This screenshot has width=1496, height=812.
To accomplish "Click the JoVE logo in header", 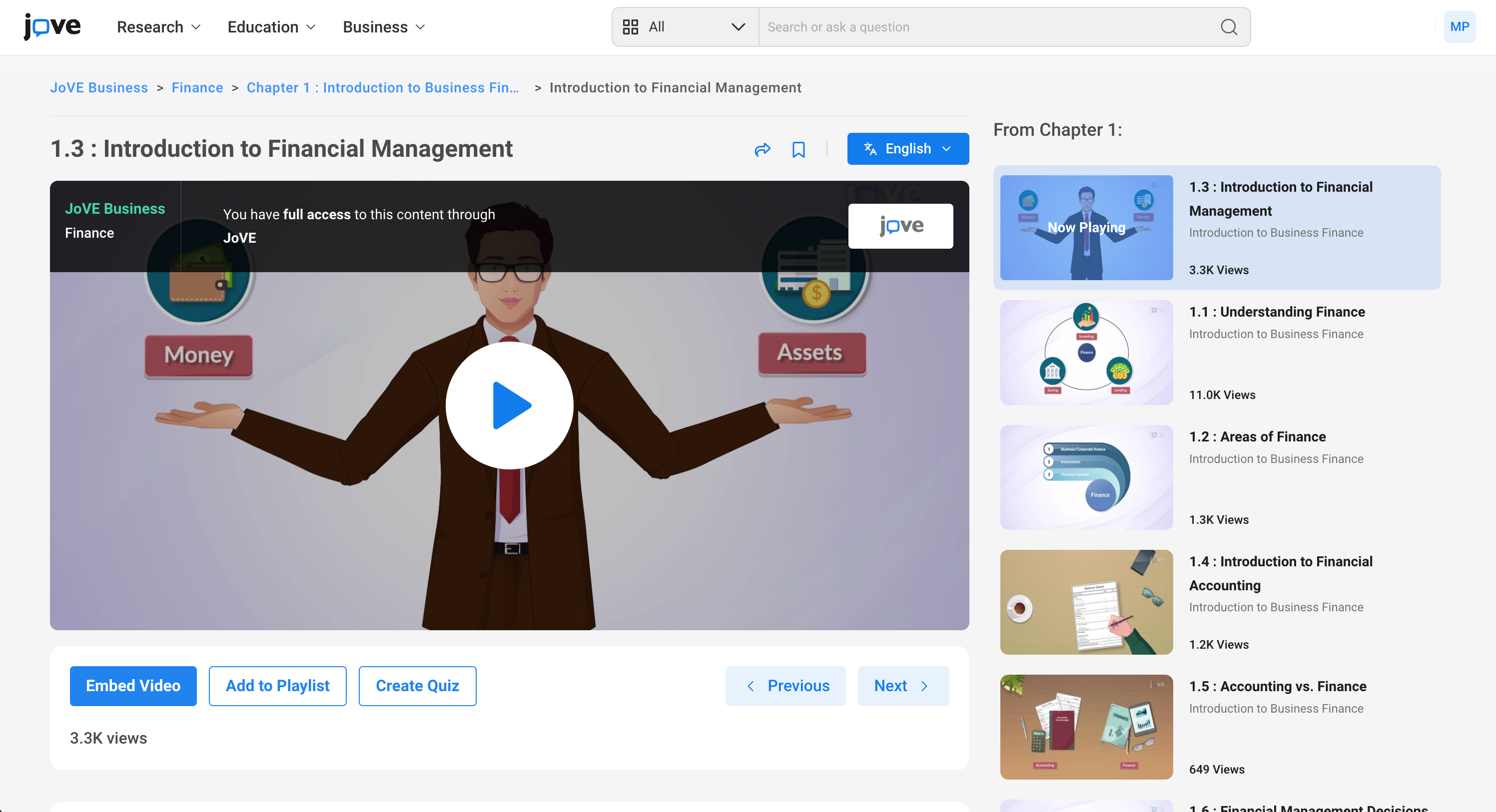I will [x=52, y=26].
